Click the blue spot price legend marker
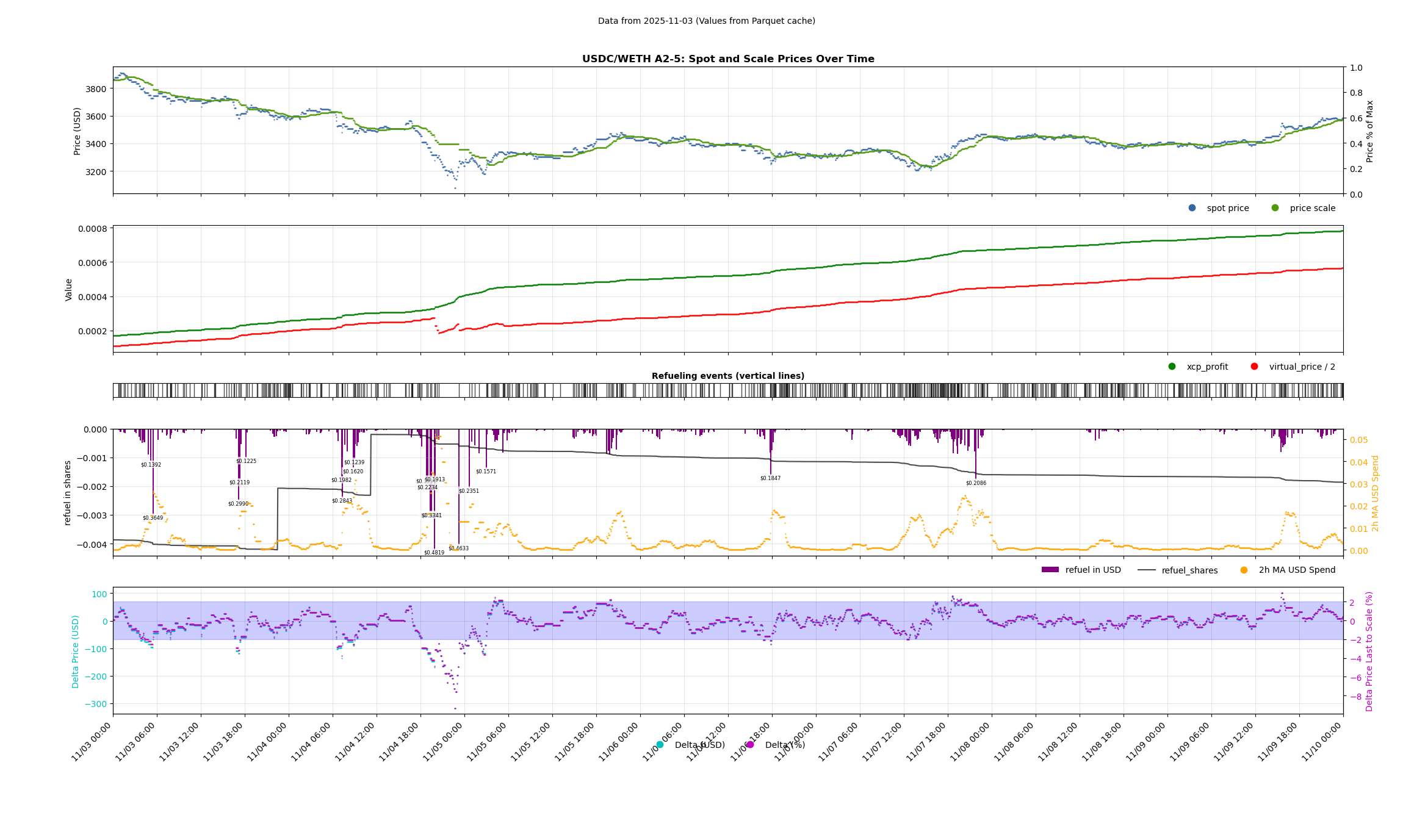The height and width of the screenshot is (840, 1414). pos(1192,208)
